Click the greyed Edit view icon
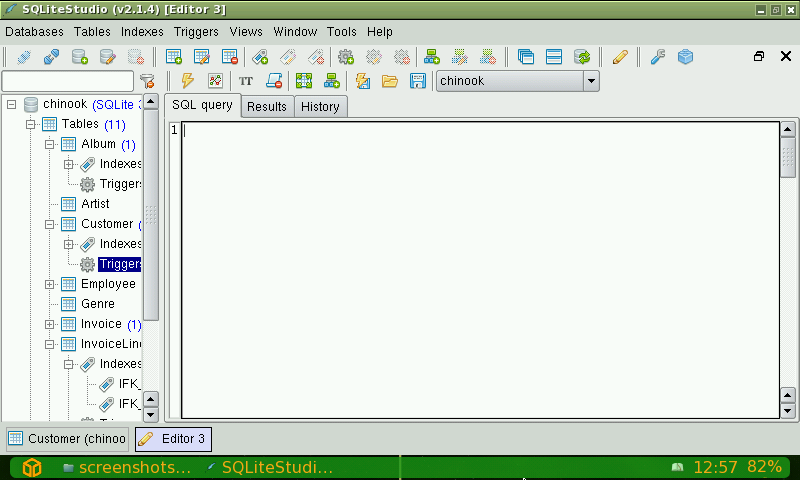Image resolution: width=800 pixels, height=480 pixels. click(460, 57)
